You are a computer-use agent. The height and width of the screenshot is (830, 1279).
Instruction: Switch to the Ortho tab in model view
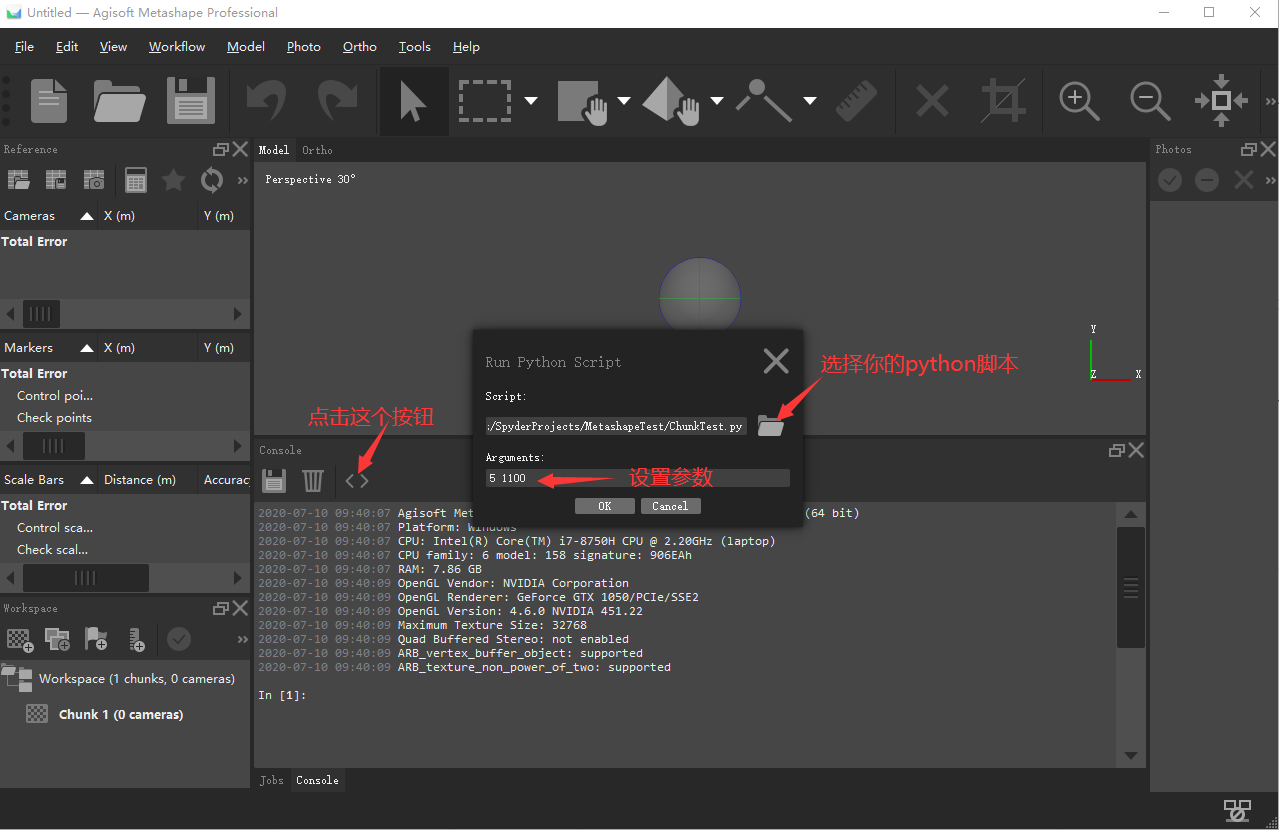click(316, 150)
